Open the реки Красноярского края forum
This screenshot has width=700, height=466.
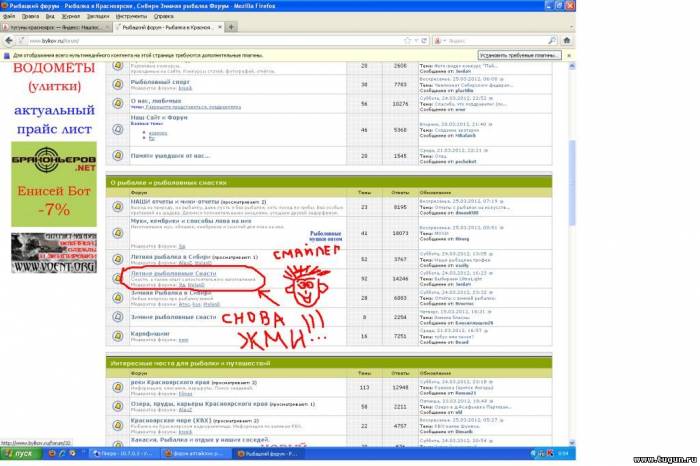(170, 383)
